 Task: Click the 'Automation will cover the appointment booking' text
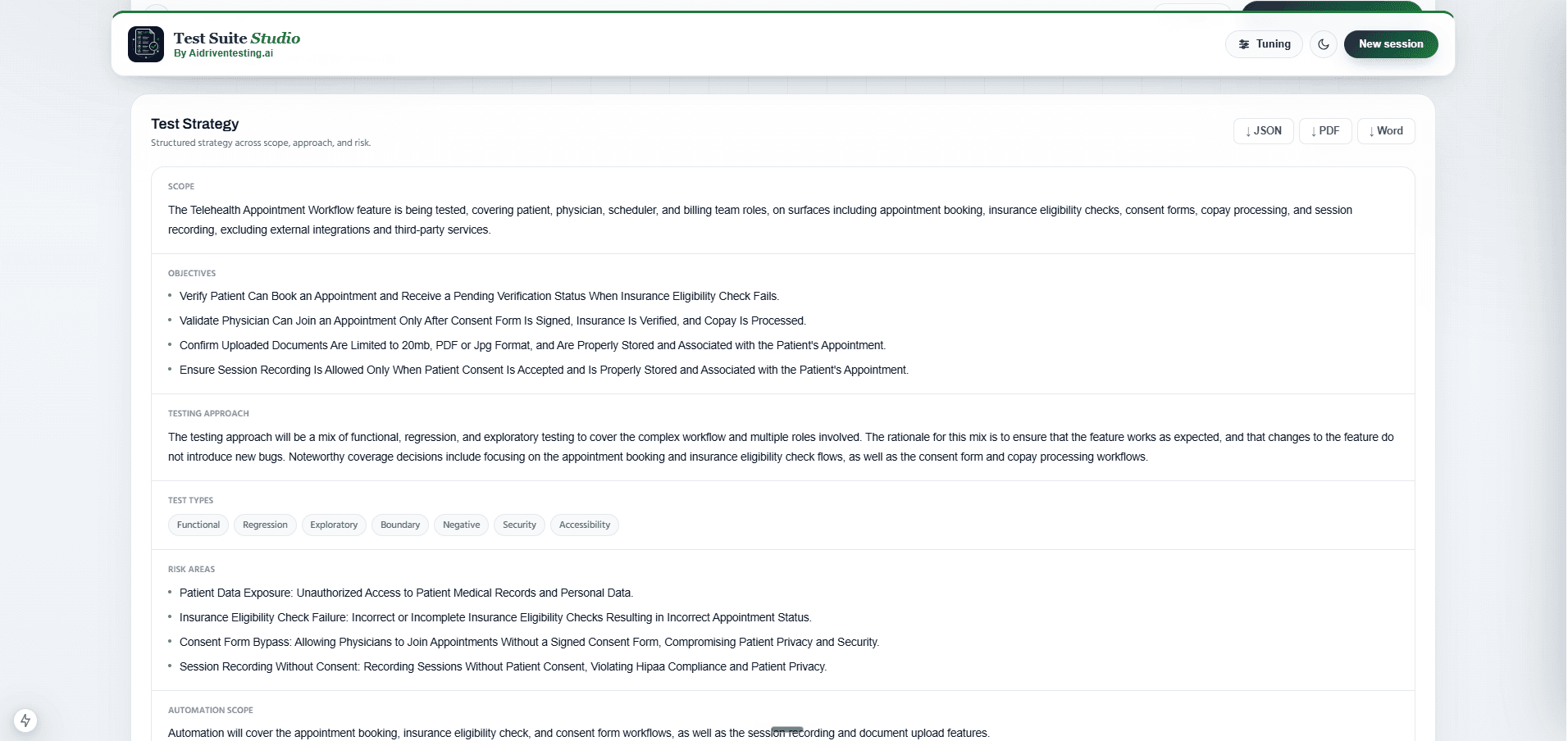click(579, 734)
